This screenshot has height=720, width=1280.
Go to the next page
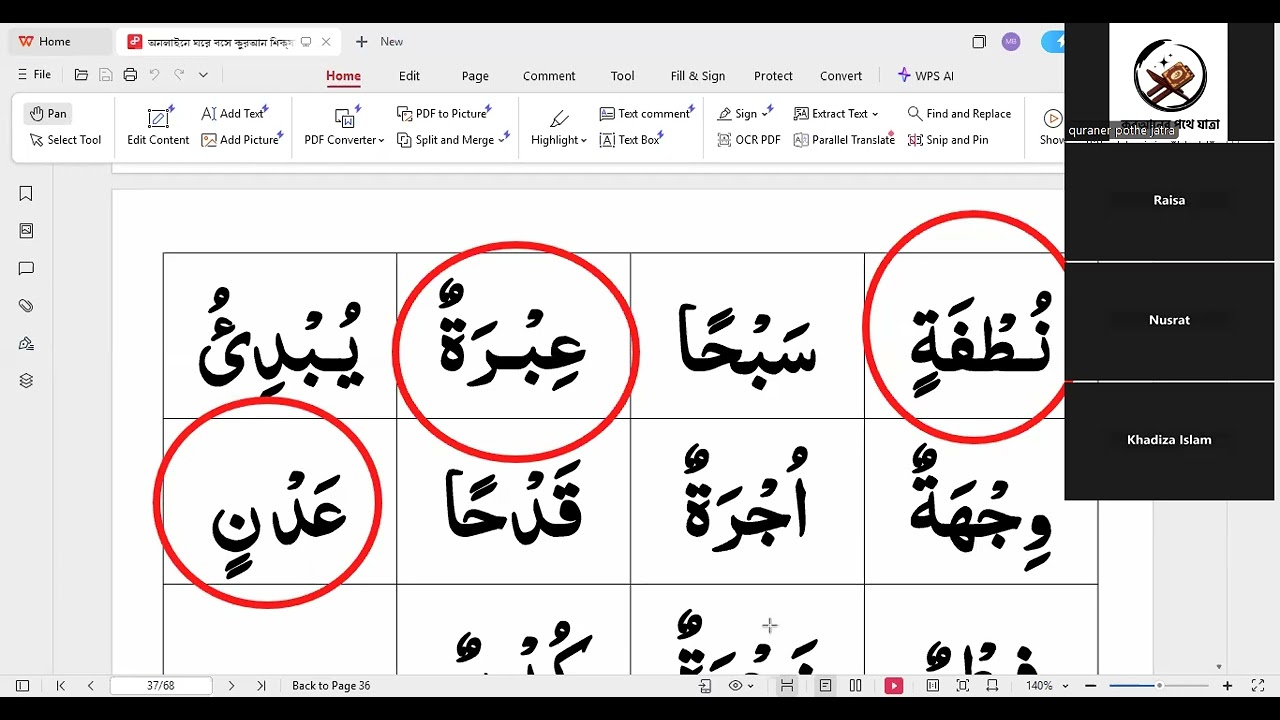[x=231, y=686]
